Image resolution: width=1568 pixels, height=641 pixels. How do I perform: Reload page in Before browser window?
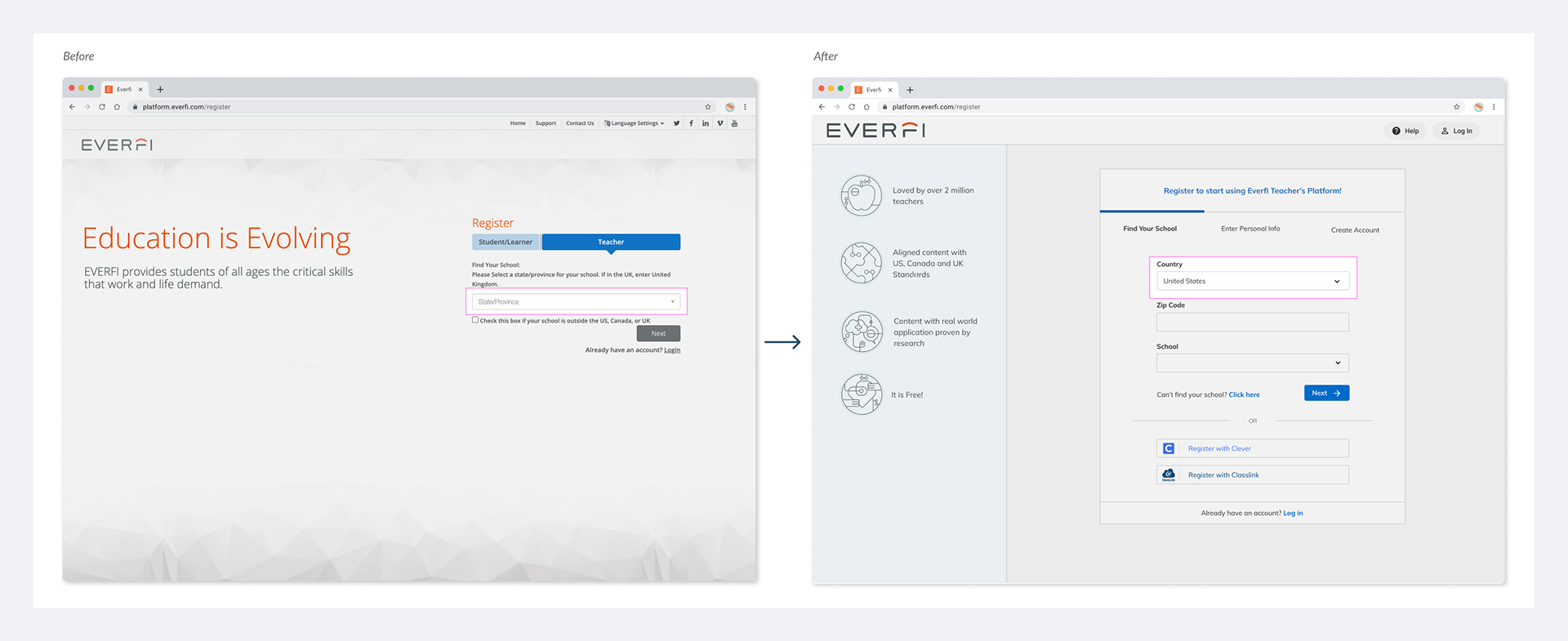(102, 107)
